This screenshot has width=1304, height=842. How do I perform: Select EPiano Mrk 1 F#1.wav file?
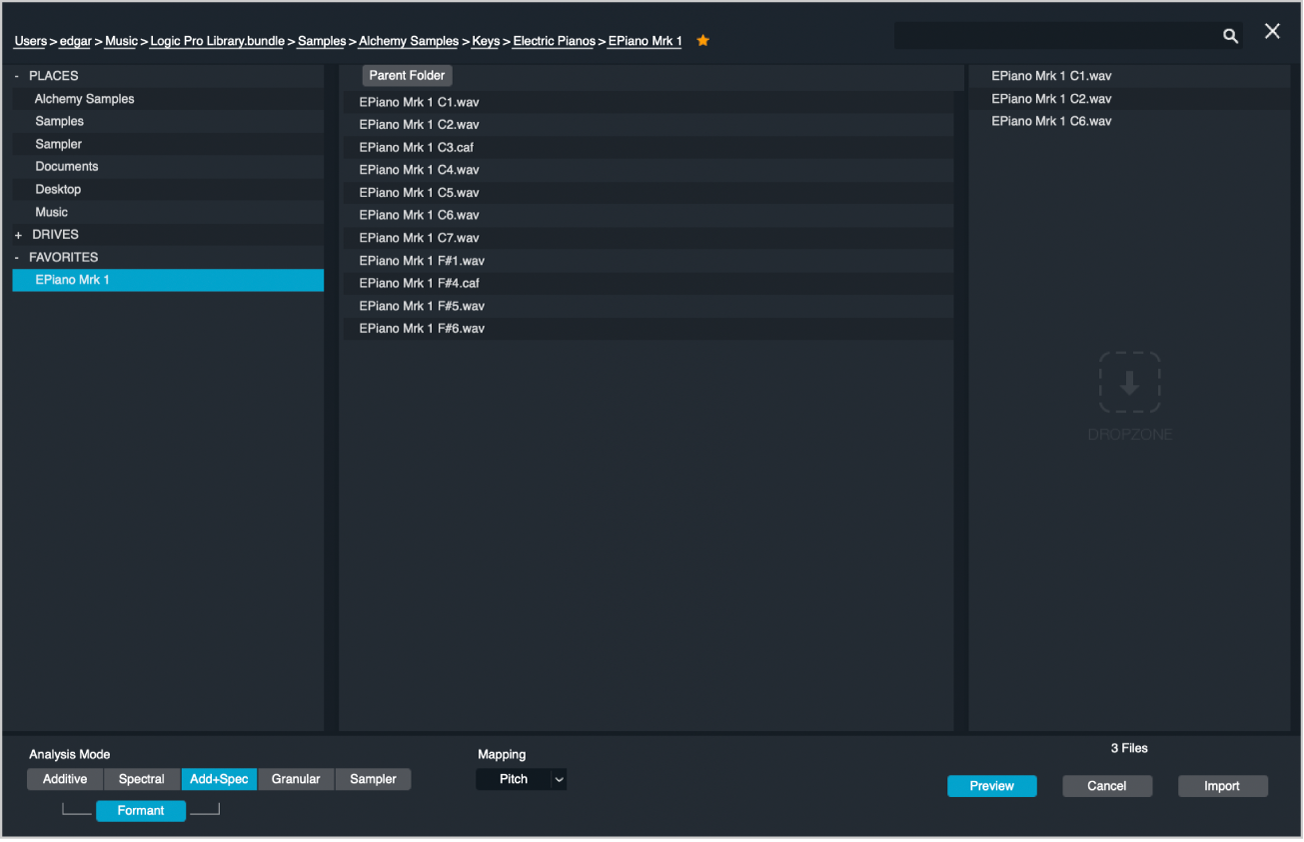[x=648, y=261]
